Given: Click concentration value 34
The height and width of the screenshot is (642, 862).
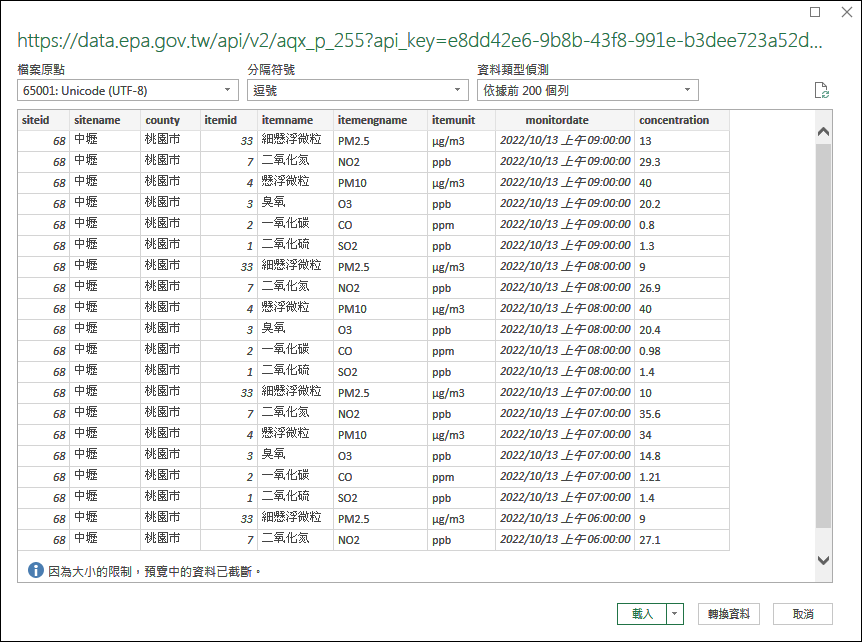Looking at the screenshot, I should click(645, 435).
